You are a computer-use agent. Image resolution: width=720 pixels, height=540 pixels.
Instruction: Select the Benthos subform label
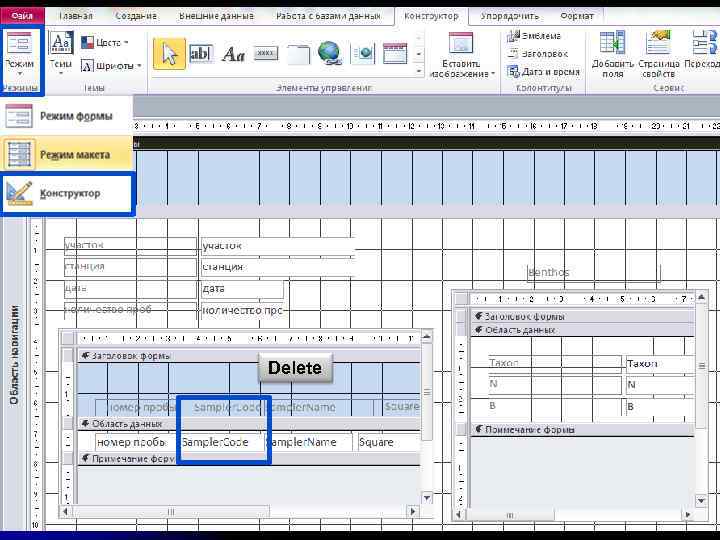pos(594,272)
